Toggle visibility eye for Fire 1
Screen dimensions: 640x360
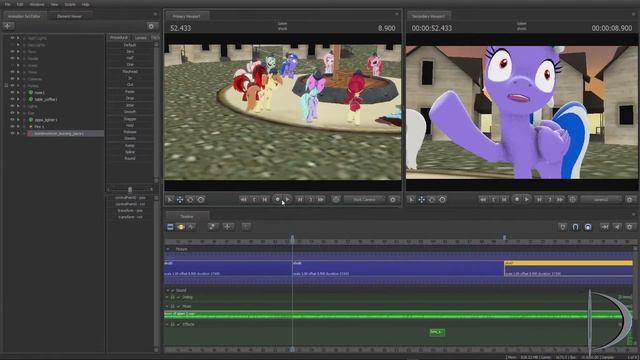coord(12,127)
